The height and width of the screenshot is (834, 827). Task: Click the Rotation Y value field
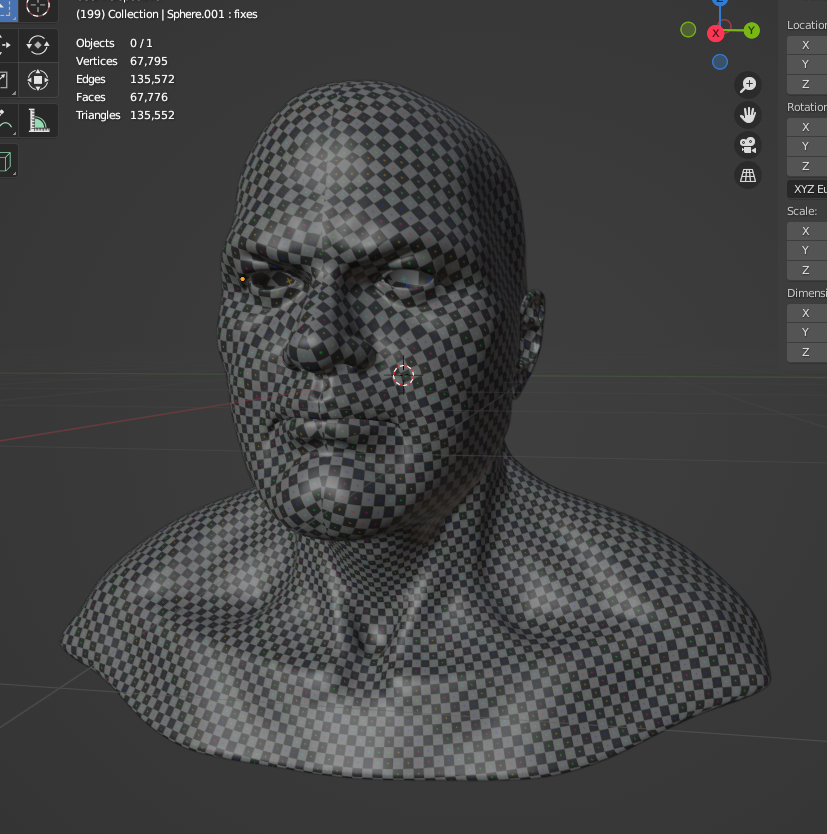click(808, 146)
